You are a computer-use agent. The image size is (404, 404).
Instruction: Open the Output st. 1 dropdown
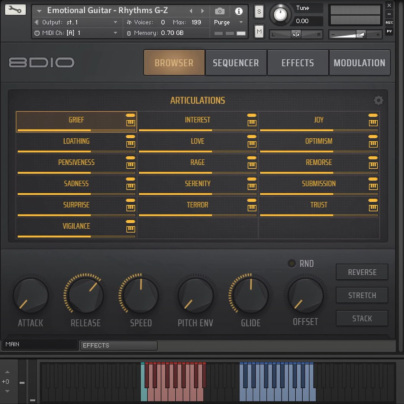tap(76, 22)
